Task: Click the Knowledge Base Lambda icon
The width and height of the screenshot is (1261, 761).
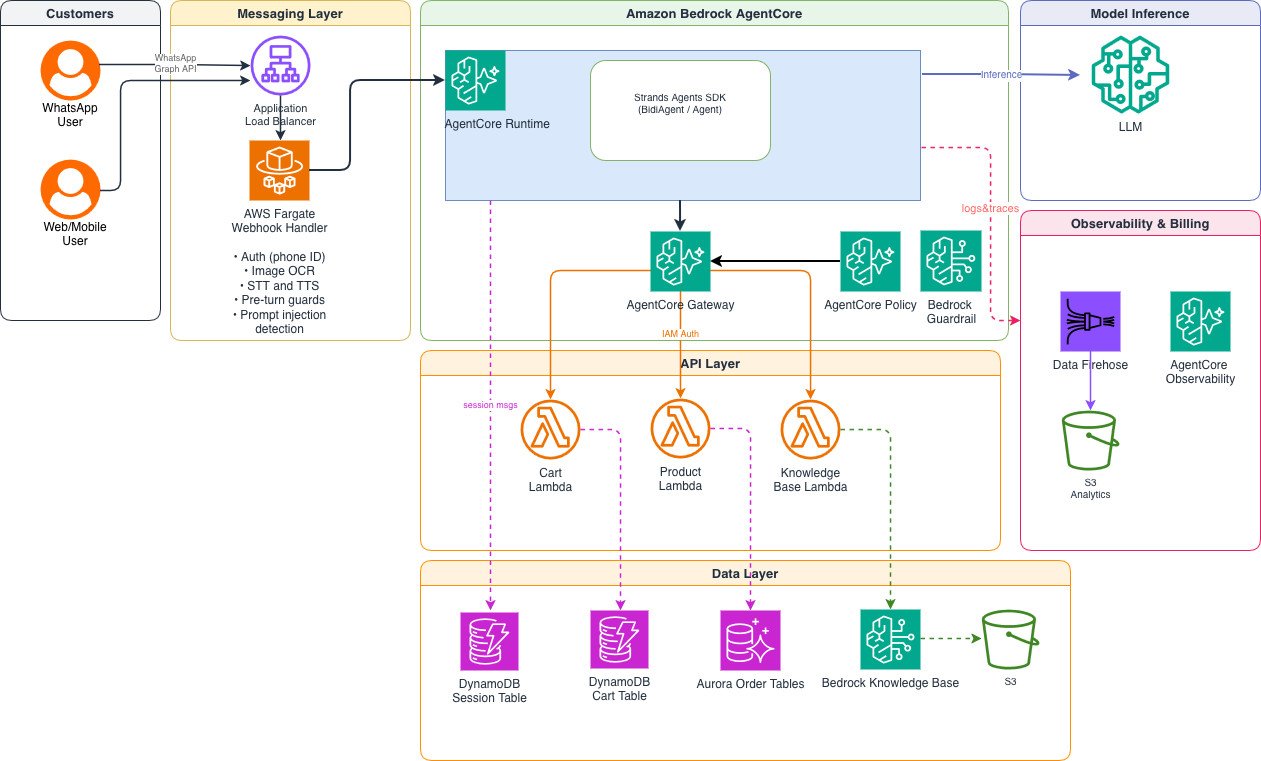Action: point(810,430)
